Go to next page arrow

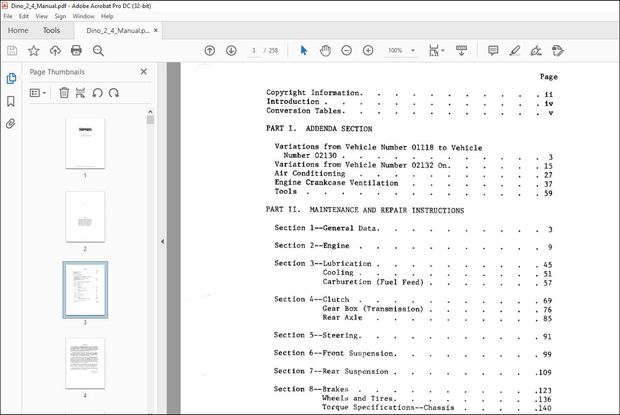pyautogui.click(x=231, y=51)
